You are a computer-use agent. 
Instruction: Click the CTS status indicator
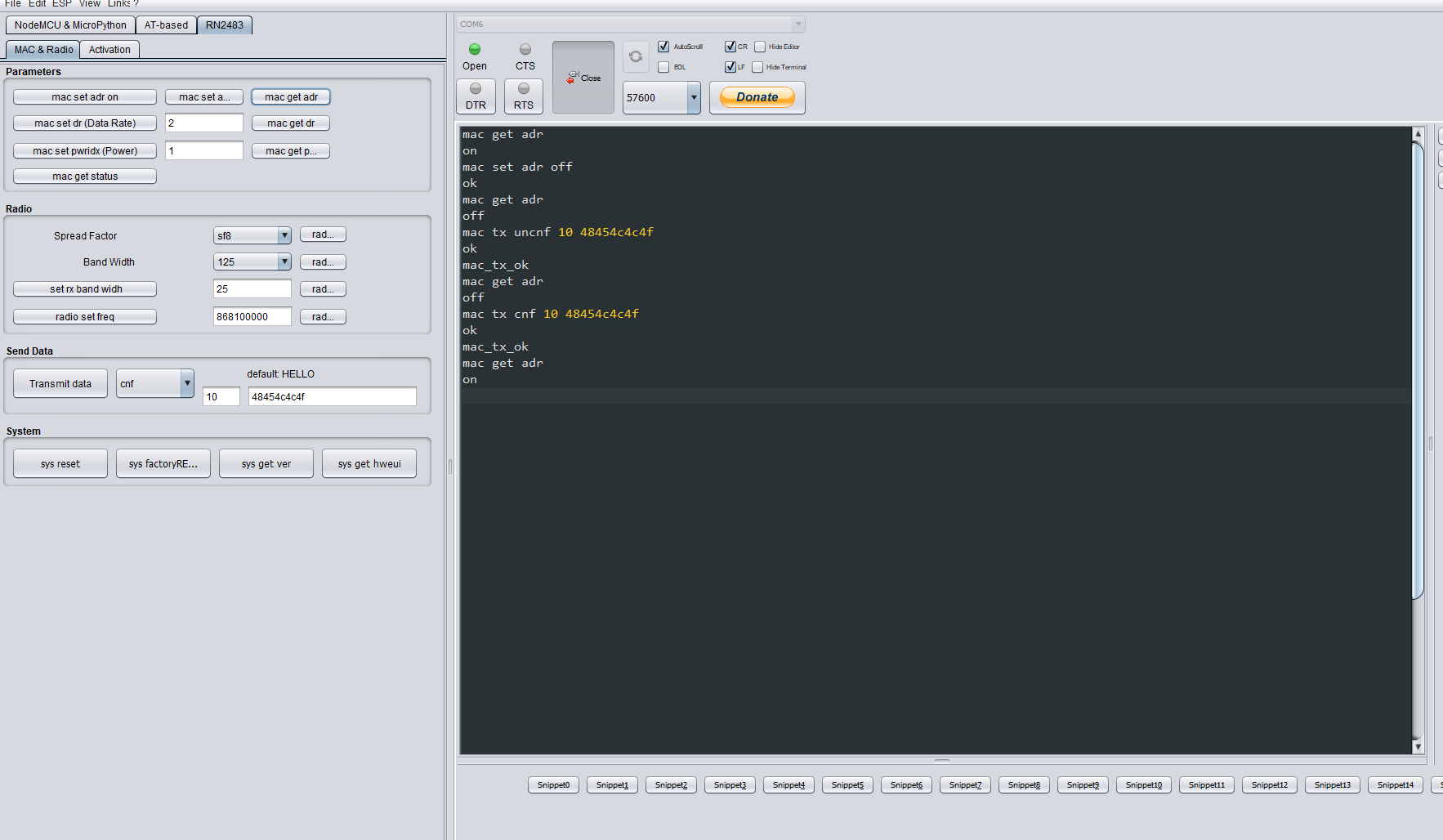pyautogui.click(x=525, y=49)
